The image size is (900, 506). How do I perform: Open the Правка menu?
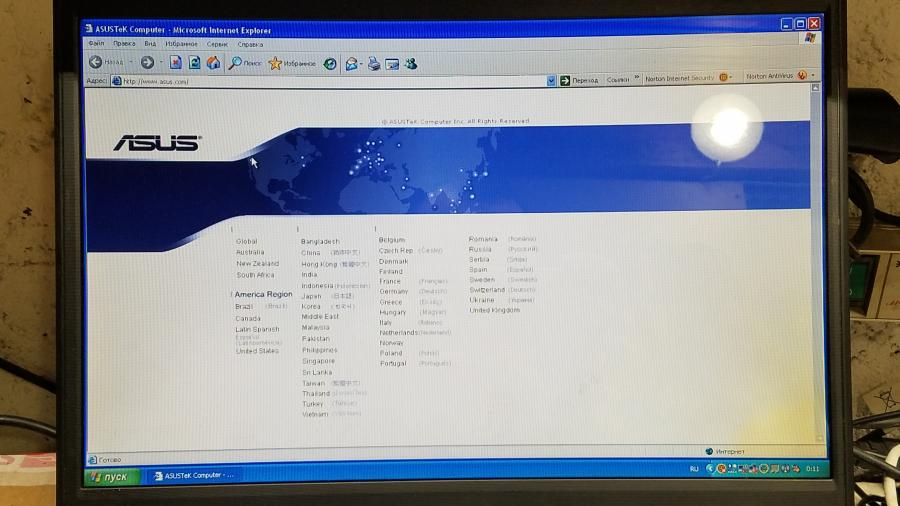[x=124, y=44]
